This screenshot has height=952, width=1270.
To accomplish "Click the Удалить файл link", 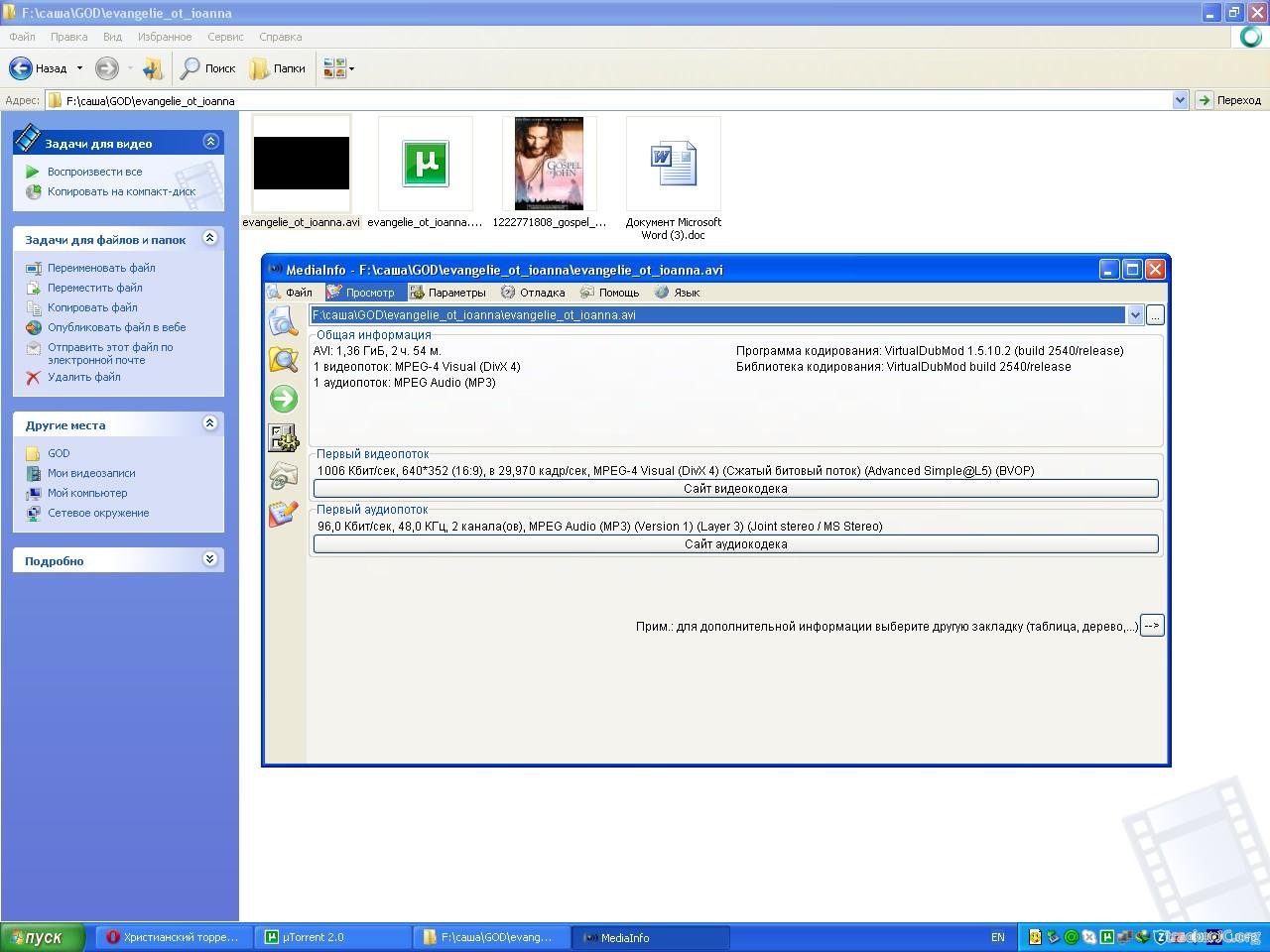I will pos(83,377).
